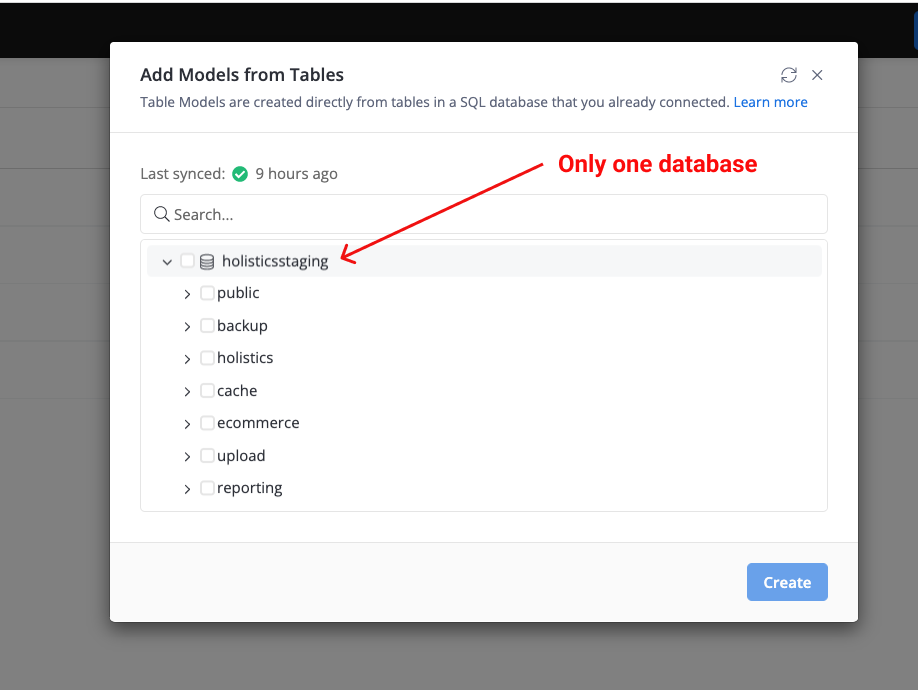Expand the upload schema
The height and width of the screenshot is (690, 918).
(187, 455)
